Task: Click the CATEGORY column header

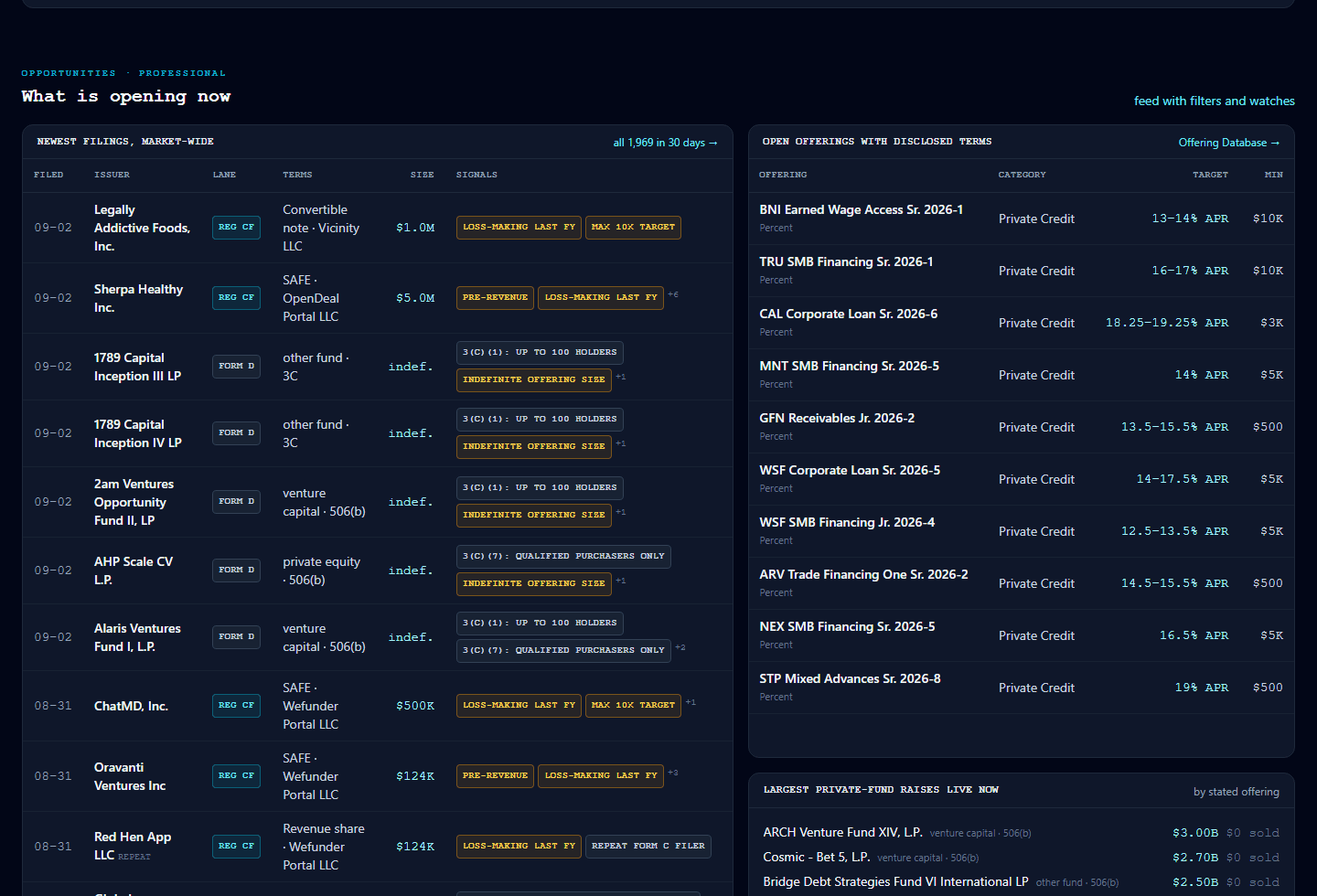Action: [1022, 175]
